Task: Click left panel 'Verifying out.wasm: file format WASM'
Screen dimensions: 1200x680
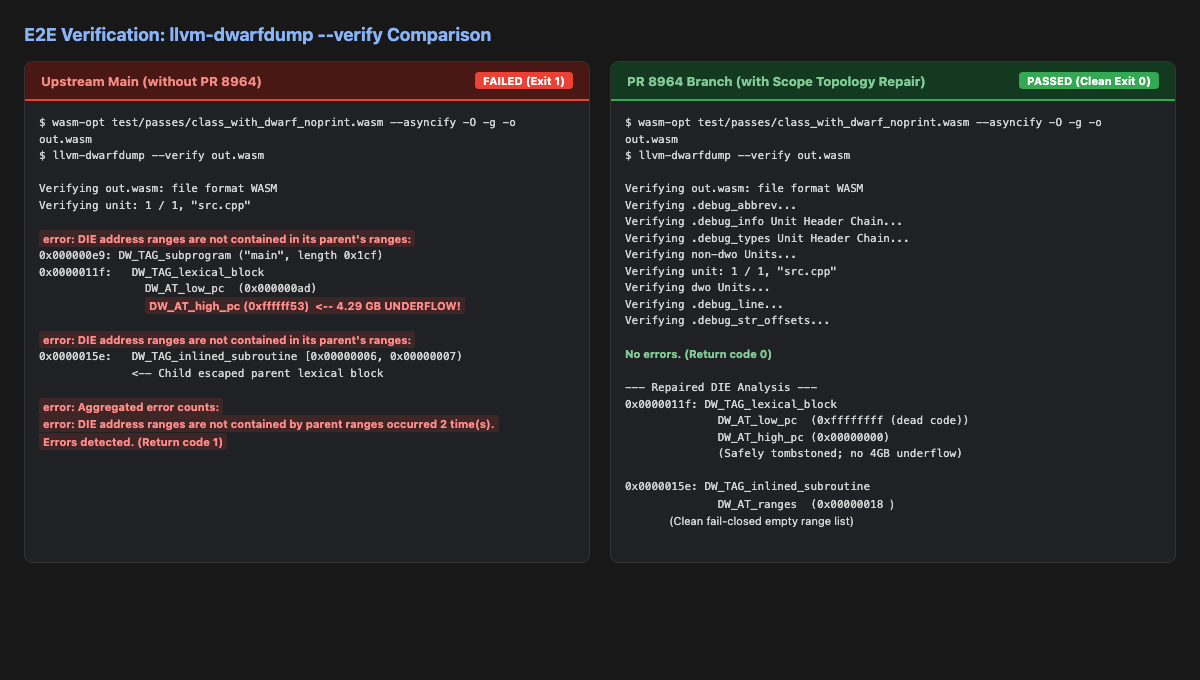Action: click(158, 188)
